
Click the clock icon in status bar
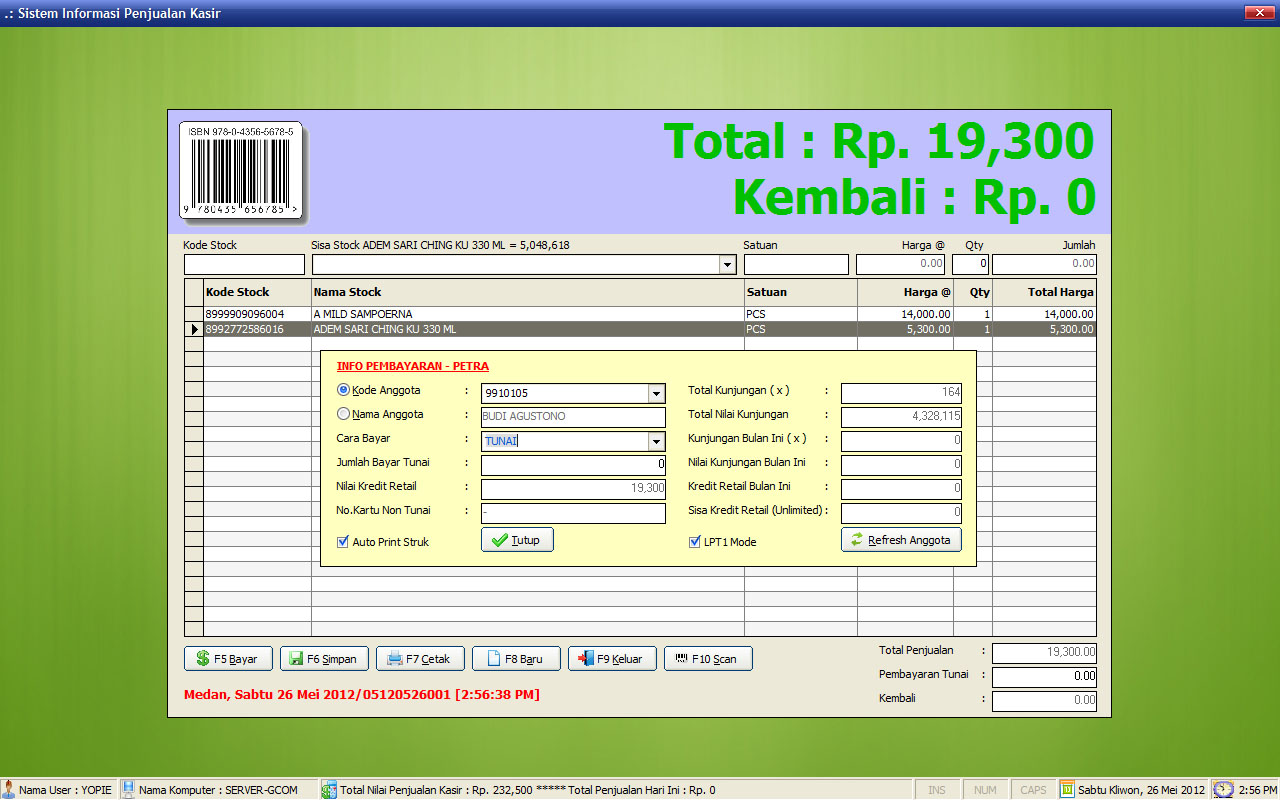pyautogui.click(x=1223, y=790)
